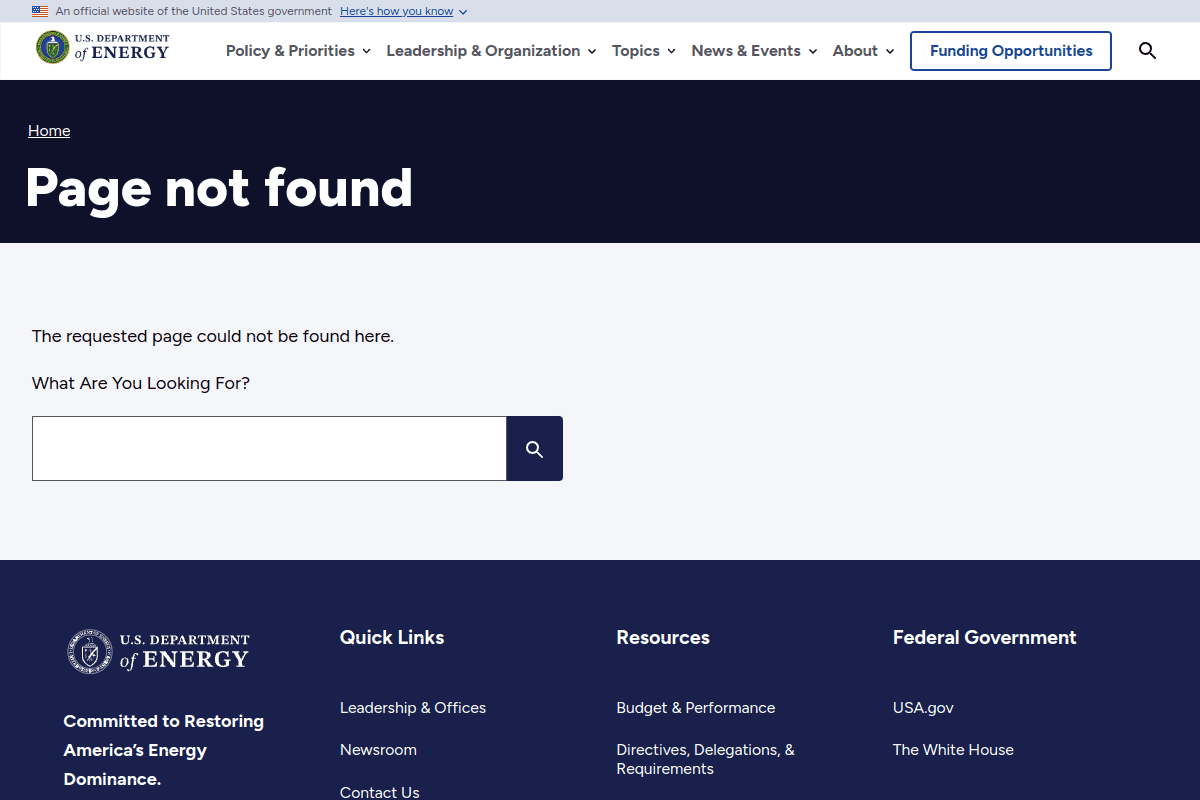
Task: Open Funding Opportunities button
Action: point(1011,51)
